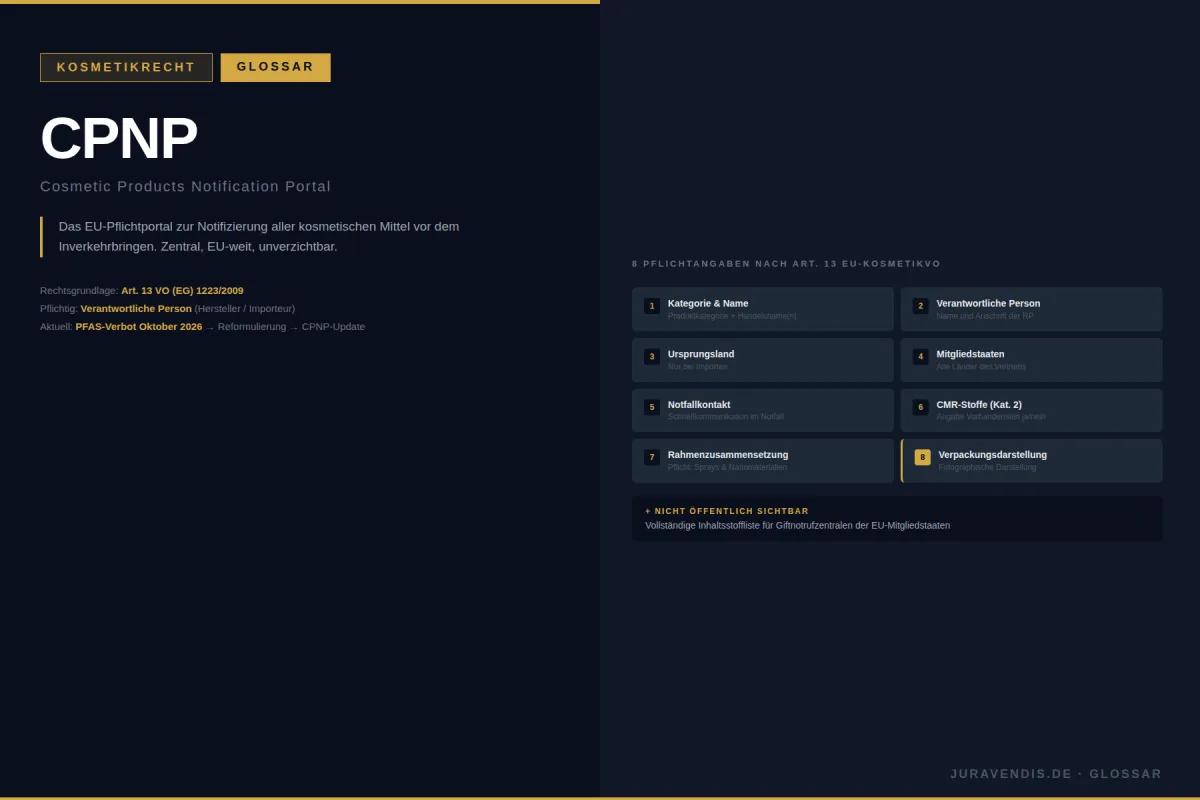The width and height of the screenshot is (1200, 800).
Task: Click 'PFAS-Verbot Oktober 2026' highlight
Action: pyautogui.click(x=139, y=327)
